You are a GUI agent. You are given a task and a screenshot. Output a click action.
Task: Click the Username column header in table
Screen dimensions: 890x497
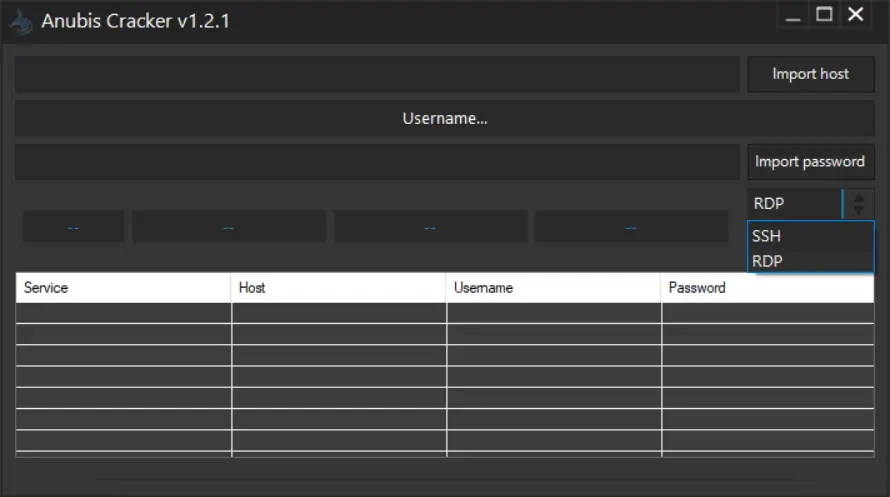pos(553,288)
